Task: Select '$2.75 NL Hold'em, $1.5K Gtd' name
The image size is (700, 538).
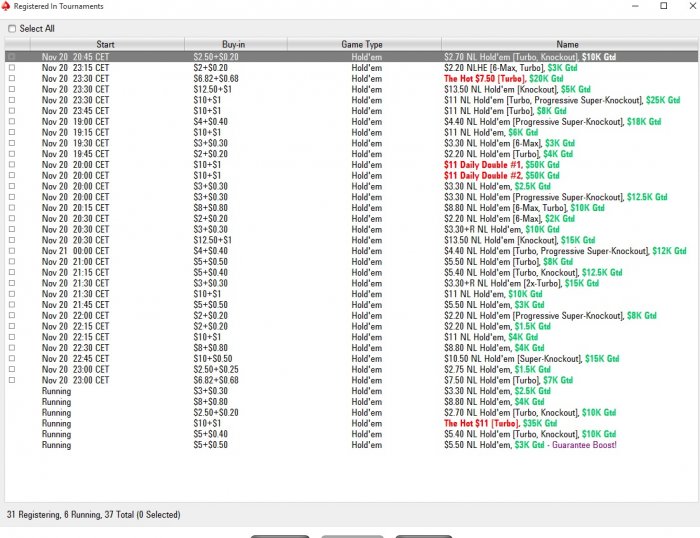Action: point(497,369)
